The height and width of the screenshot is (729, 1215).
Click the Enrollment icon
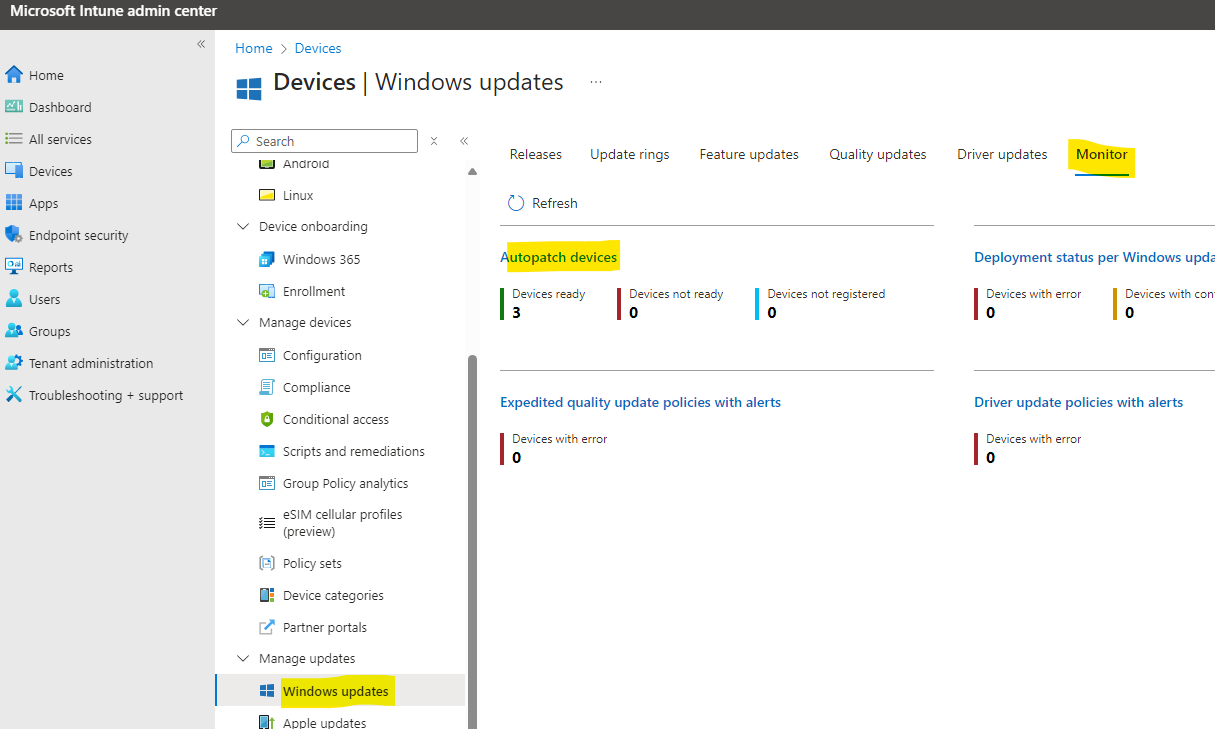coord(267,291)
